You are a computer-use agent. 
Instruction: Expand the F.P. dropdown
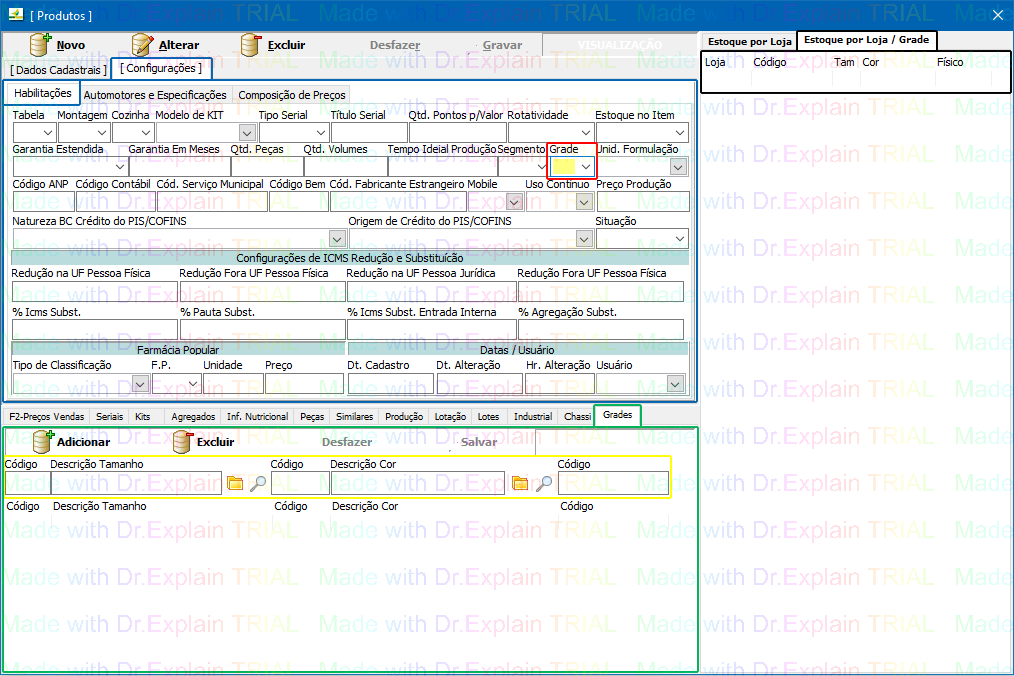coord(193,384)
